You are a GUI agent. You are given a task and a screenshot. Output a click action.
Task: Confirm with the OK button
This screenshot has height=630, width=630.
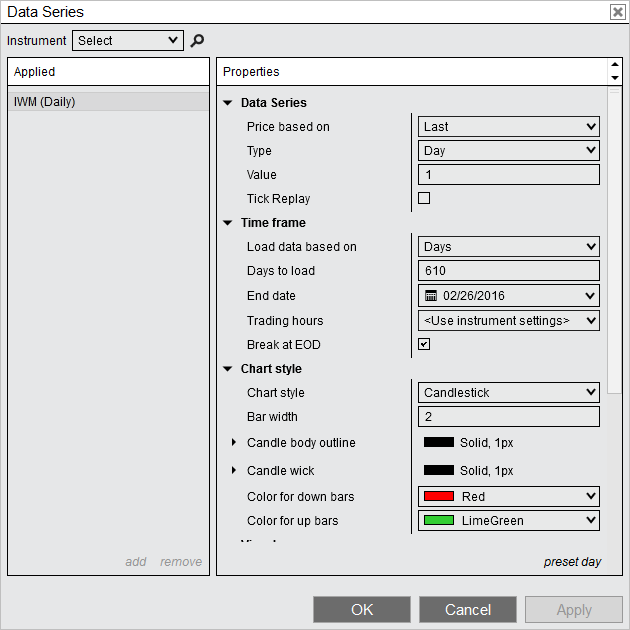(x=362, y=610)
